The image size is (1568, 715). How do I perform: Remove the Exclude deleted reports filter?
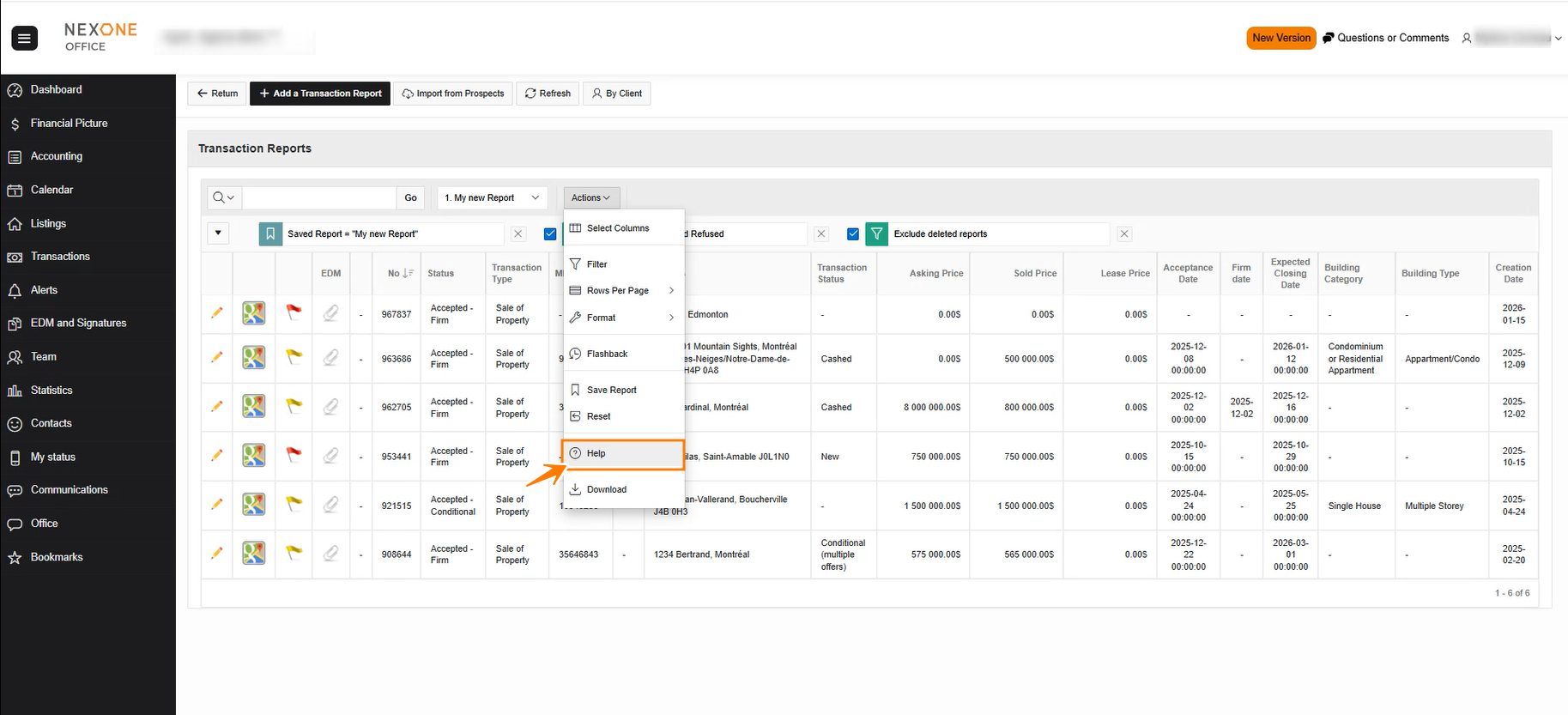(x=1124, y=233)
